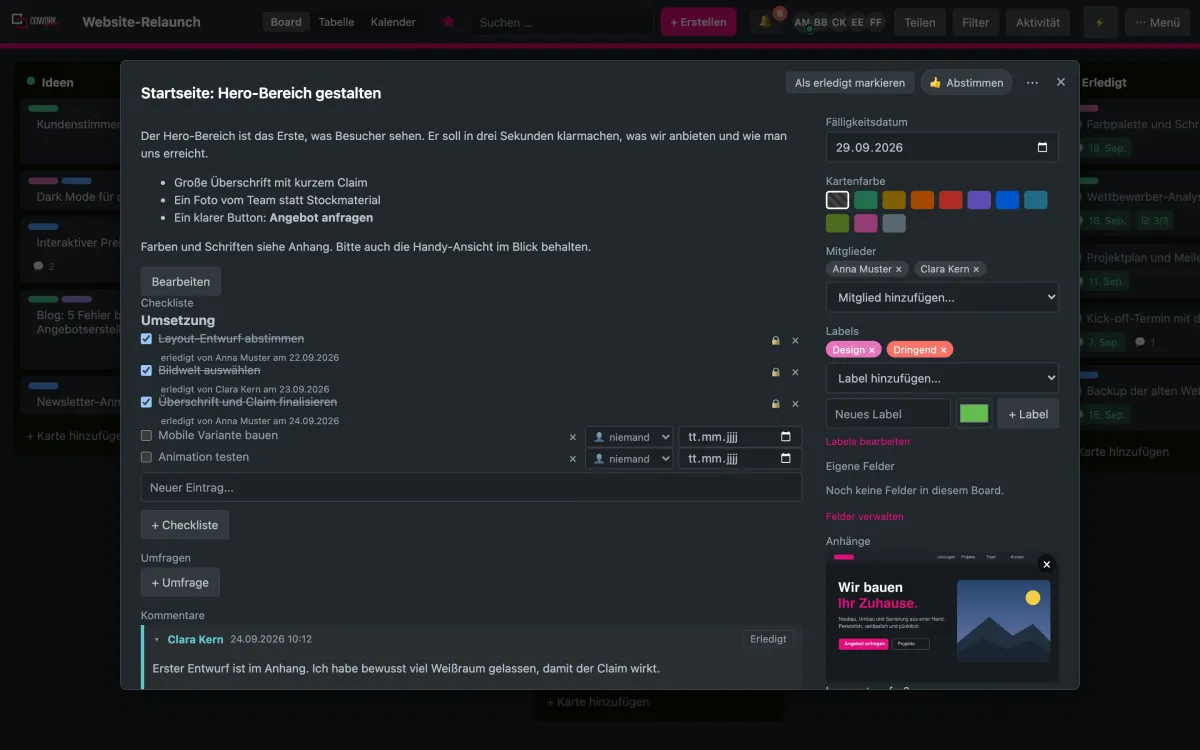Viewport: 1200px width, 750px height.
Task: Click the Labels bearbeiten link
Action: [x=868, y=441]
